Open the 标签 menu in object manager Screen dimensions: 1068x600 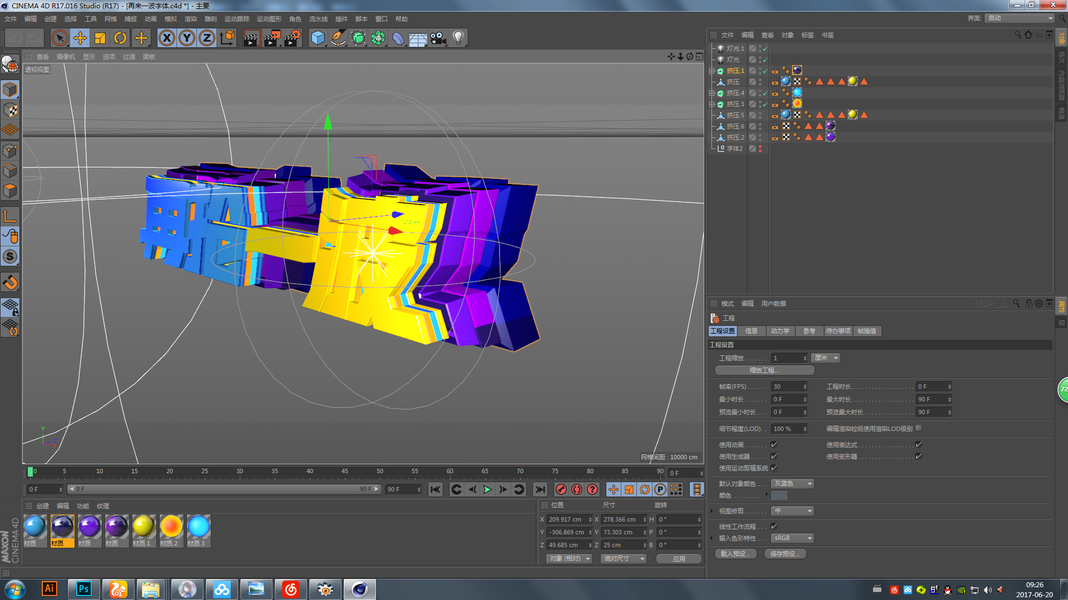[x=807, y=35]
